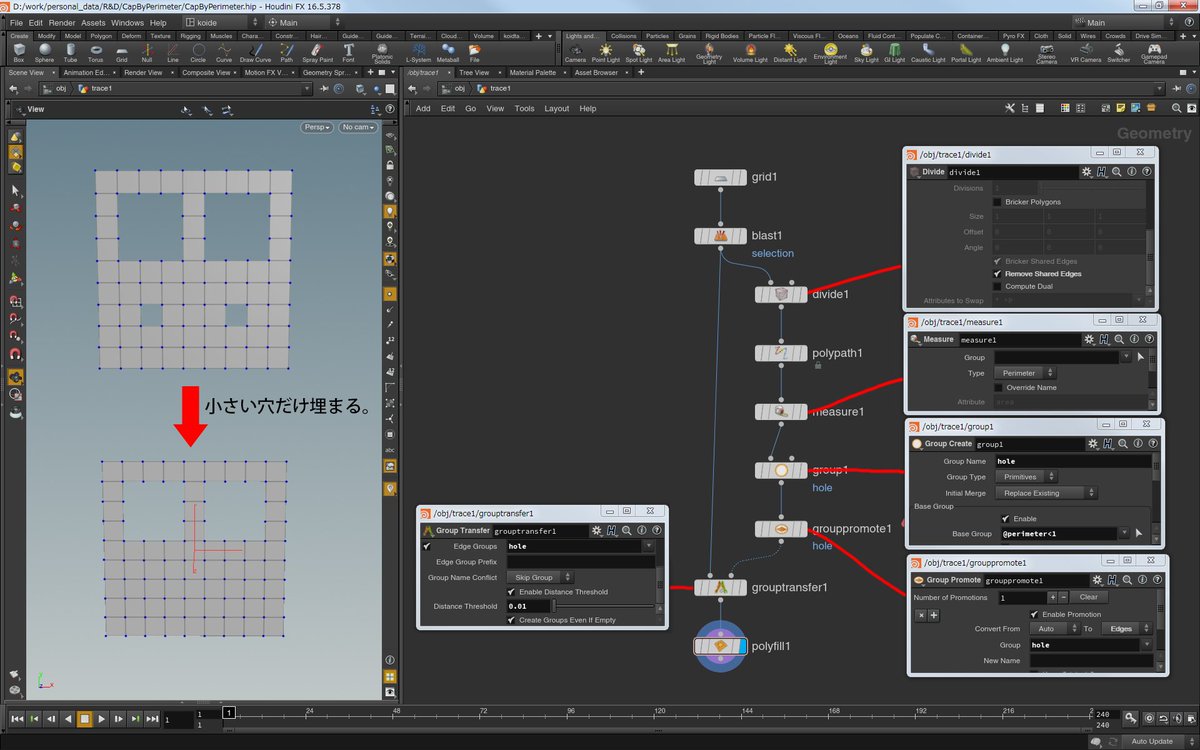Viewport: 1200px width, 750px height.
Task: Toggle Override Name checkbox in measure1
Action: point(997,387)
